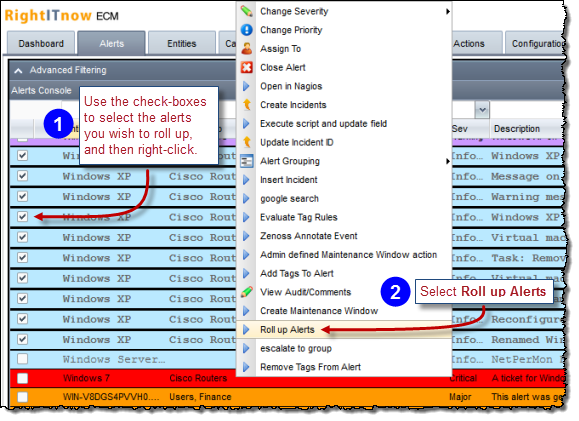
Task: Open the Entities tab
Action: coord(182,44)
